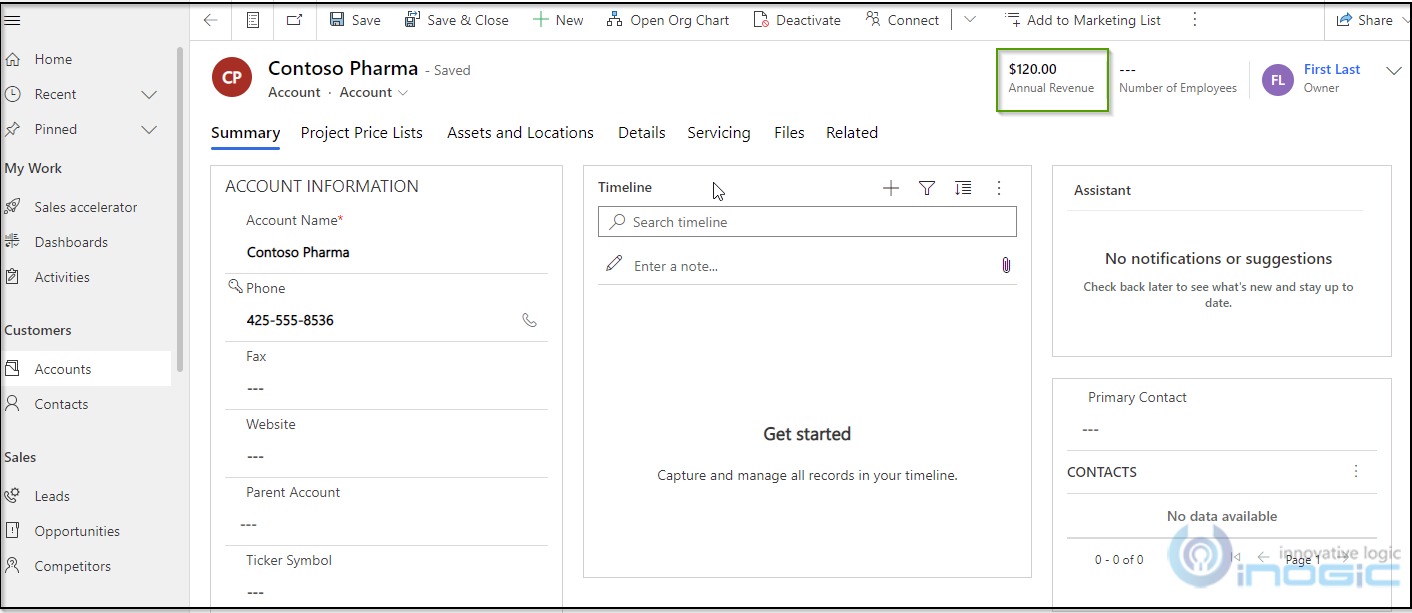Open the timeline filter icon
The width and height of the screenshot is (1412, 613).
tap(927, 188)
